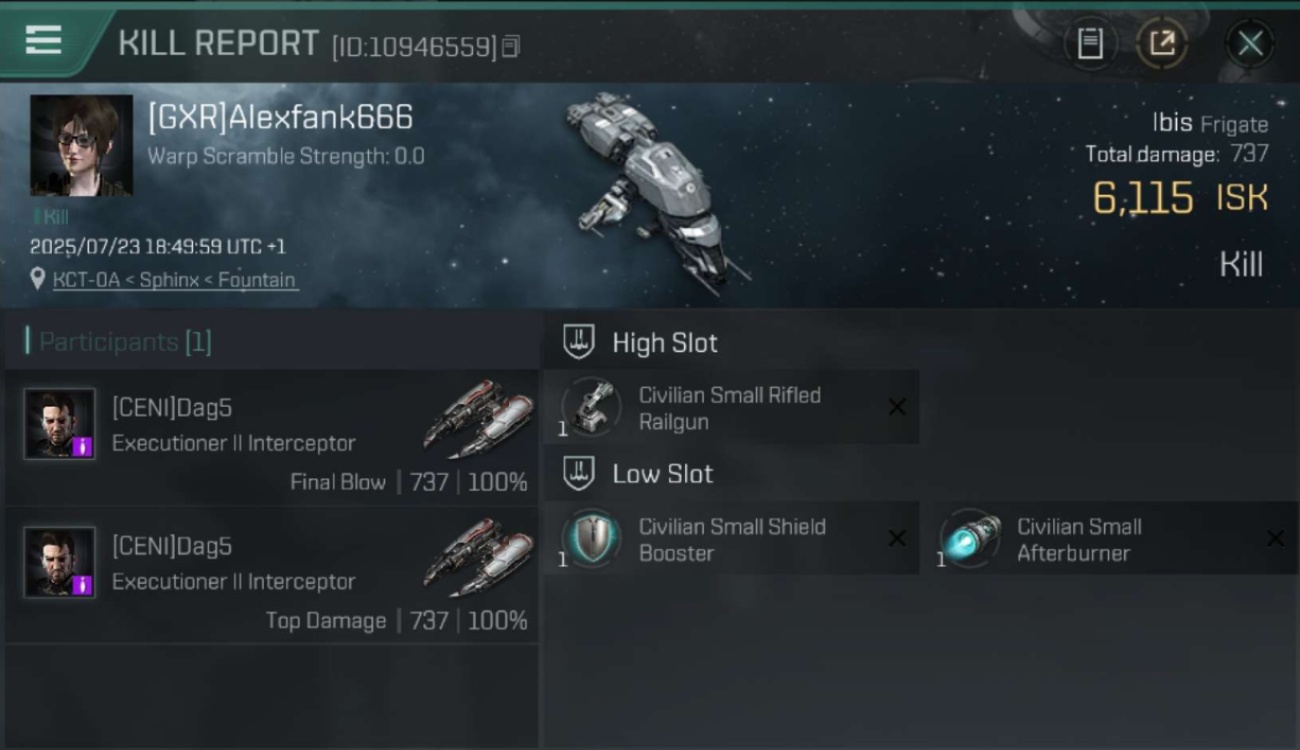Image resolution: width=1300 pixels, height=750 pixels.
Task: Close the kill report window
Action: [1249, 43]
